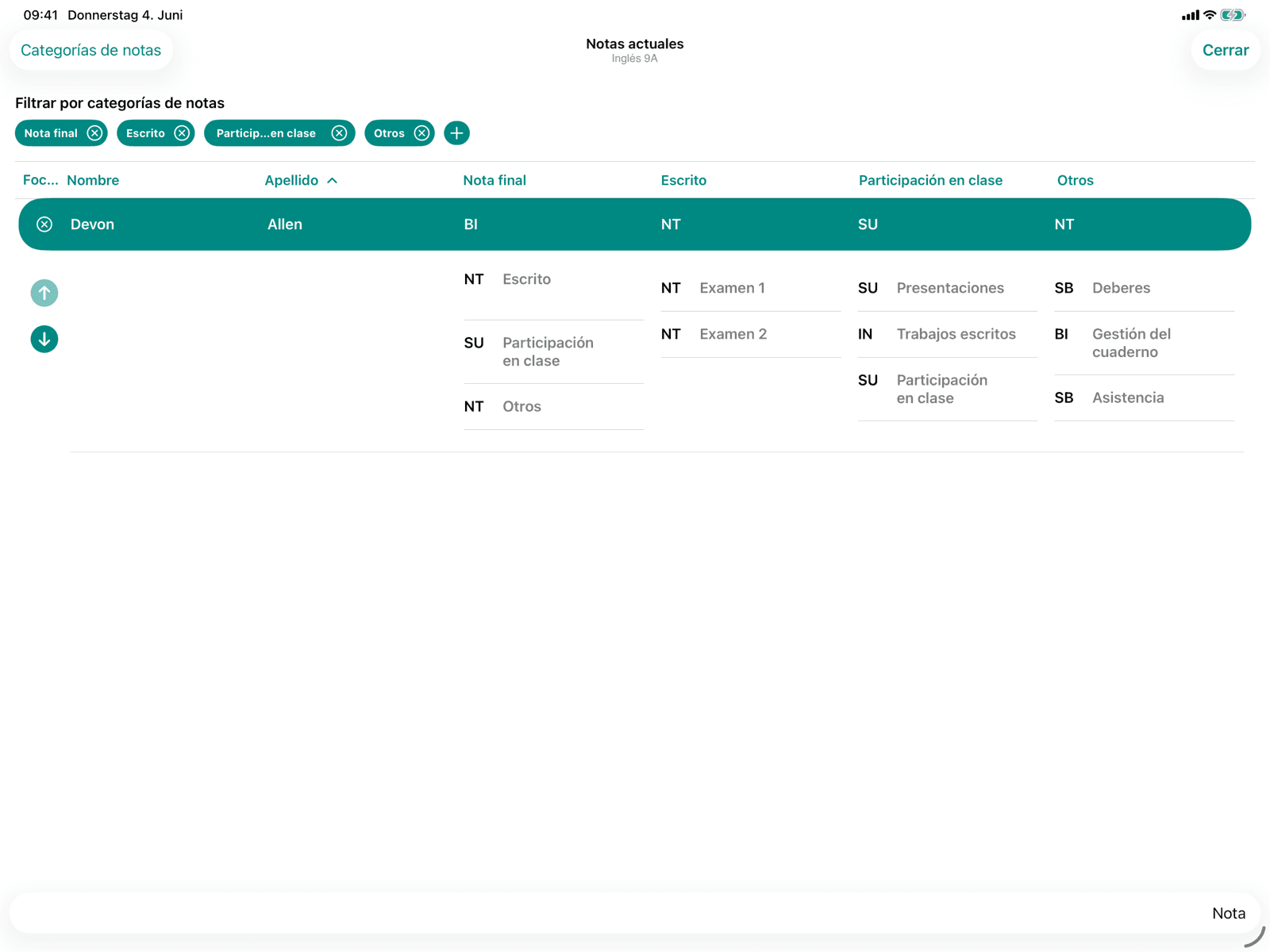
Task: Add a new category filter
Action: 456,133
